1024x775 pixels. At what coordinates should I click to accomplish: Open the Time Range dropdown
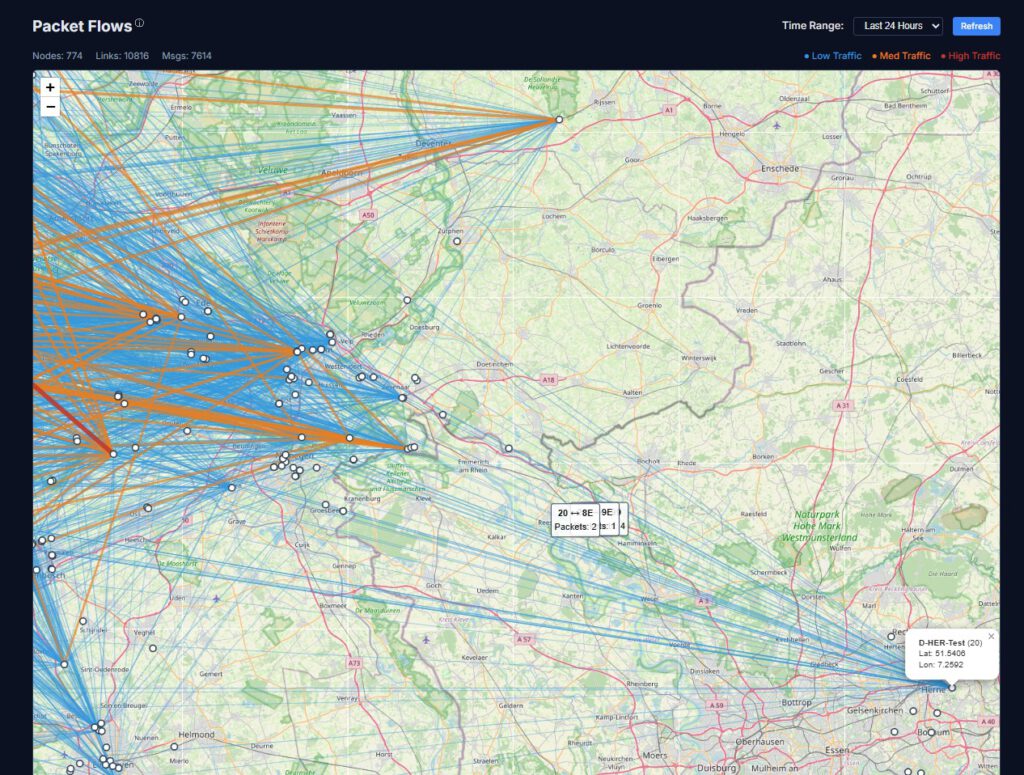pos(897,26)
